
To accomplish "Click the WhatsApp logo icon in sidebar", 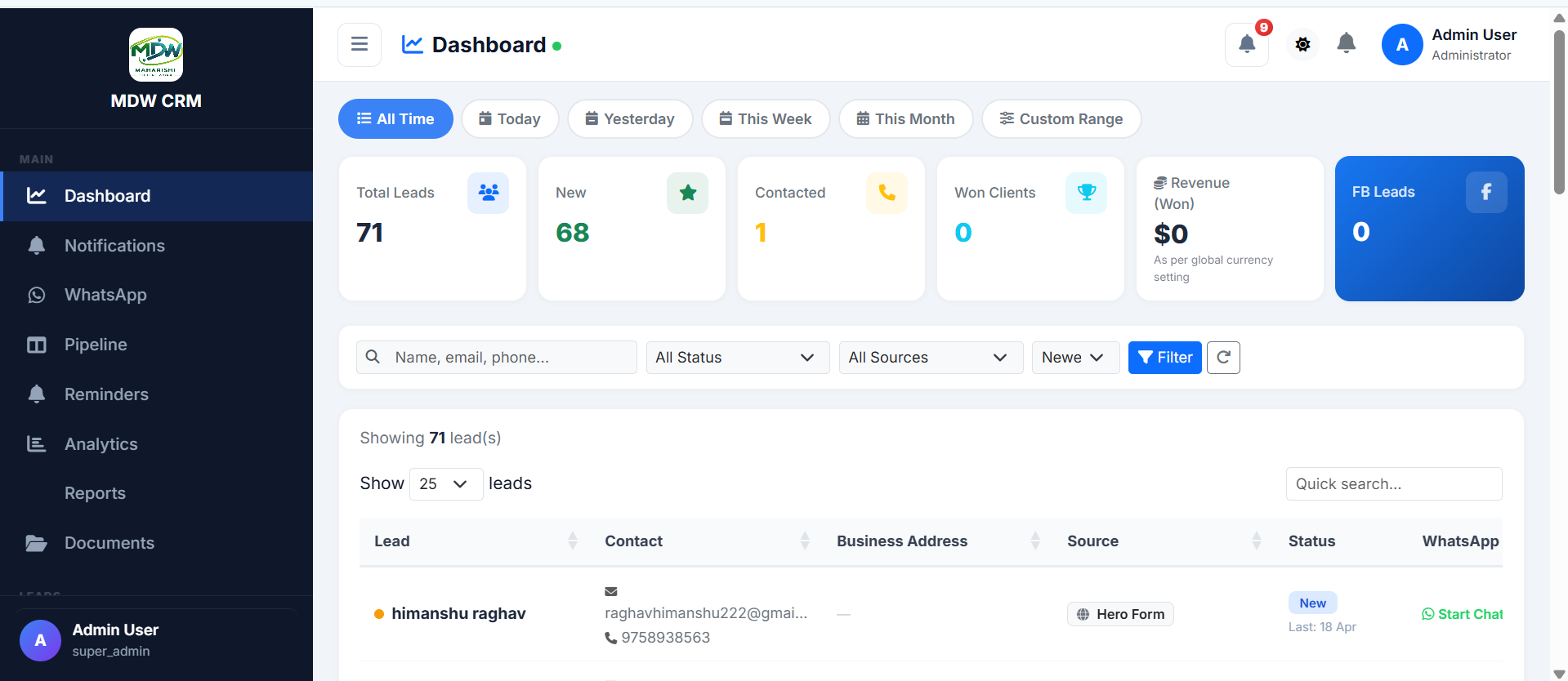I will [x=37, y=295].
